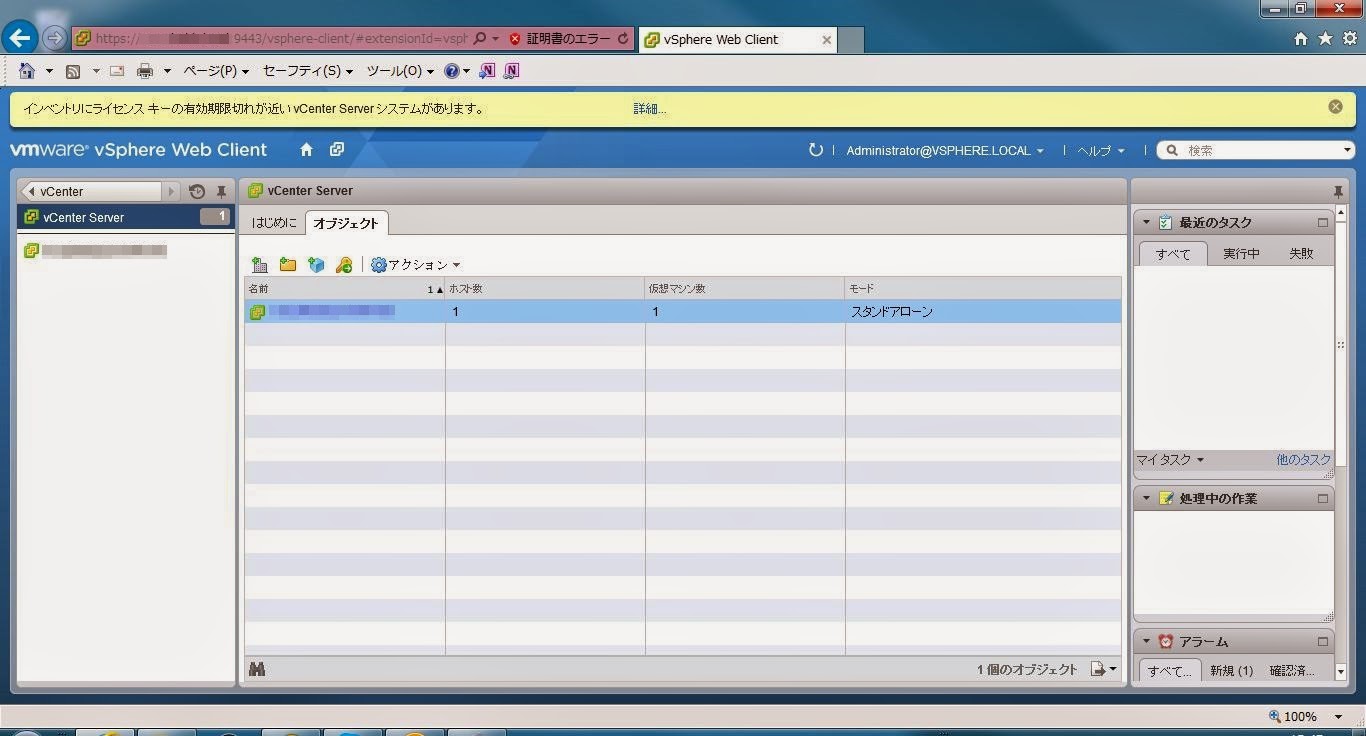Go back with the browser back arrow
The width and height of the screenshot is (1366, 736).
coord(21,38)
